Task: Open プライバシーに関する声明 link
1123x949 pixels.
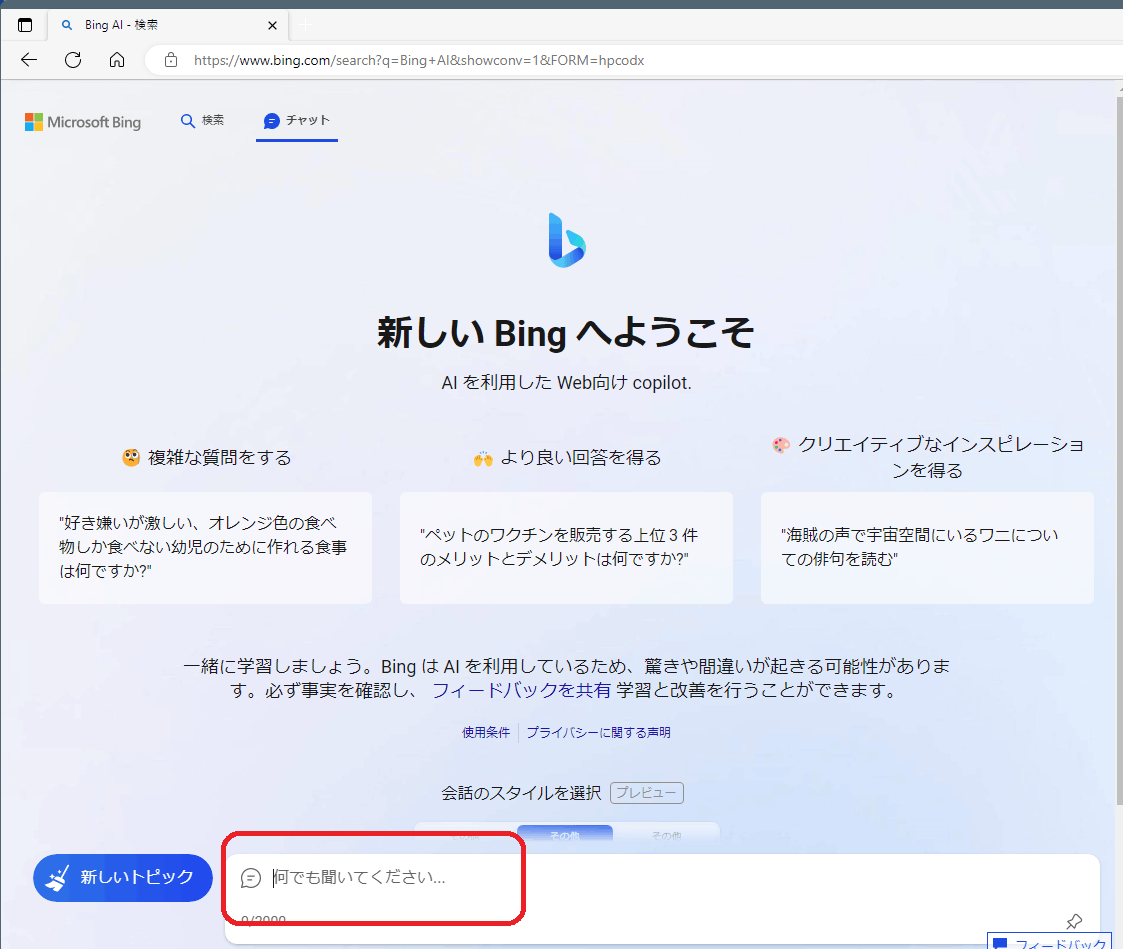Action: click(x=598, y=732)
